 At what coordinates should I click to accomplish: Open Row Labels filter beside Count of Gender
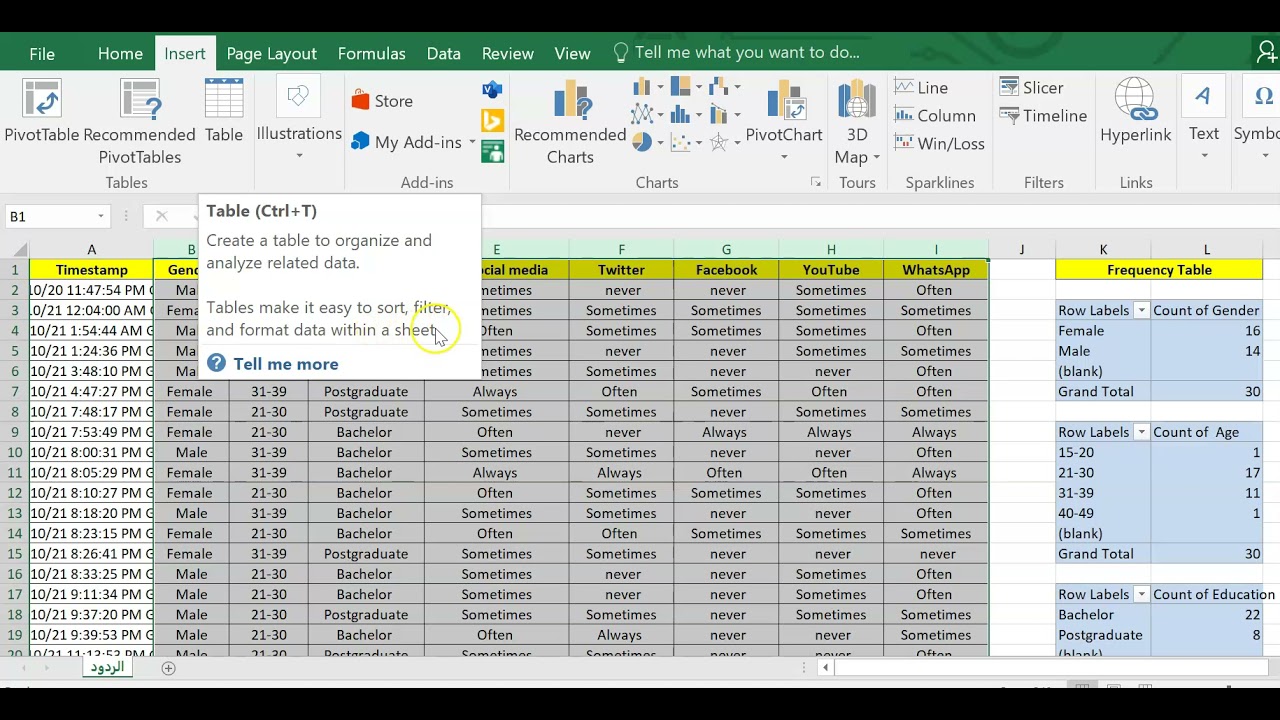(x=1141, y=311)
